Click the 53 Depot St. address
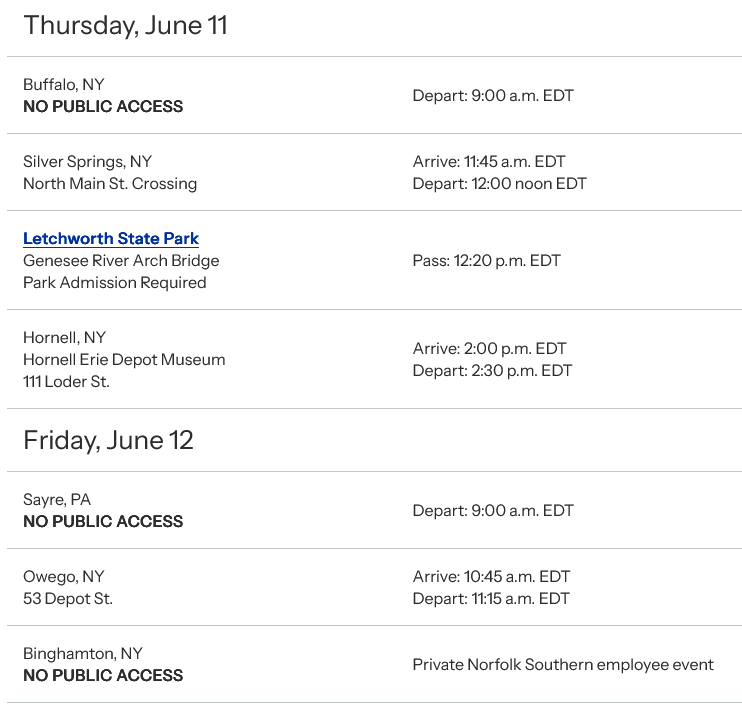 68,599
